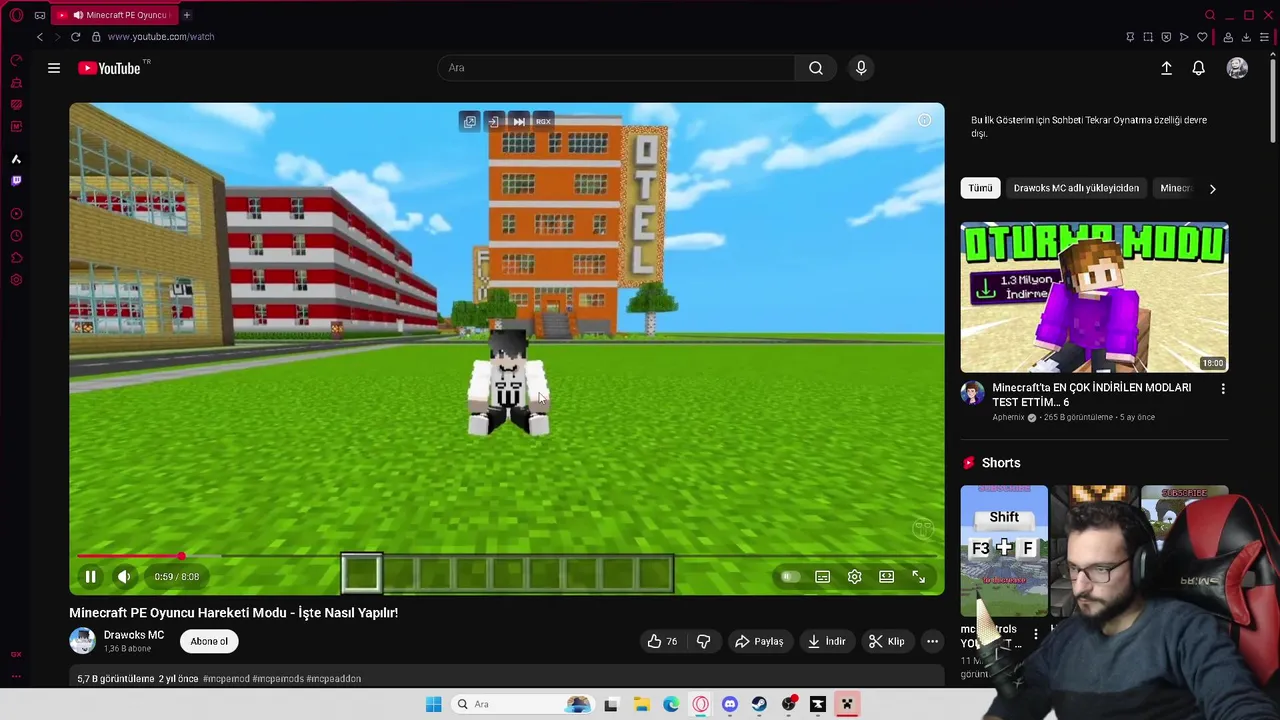This screenshot has height=720, width=1280.
Task: Like the video (76 likes)
Action: (662, 641)
